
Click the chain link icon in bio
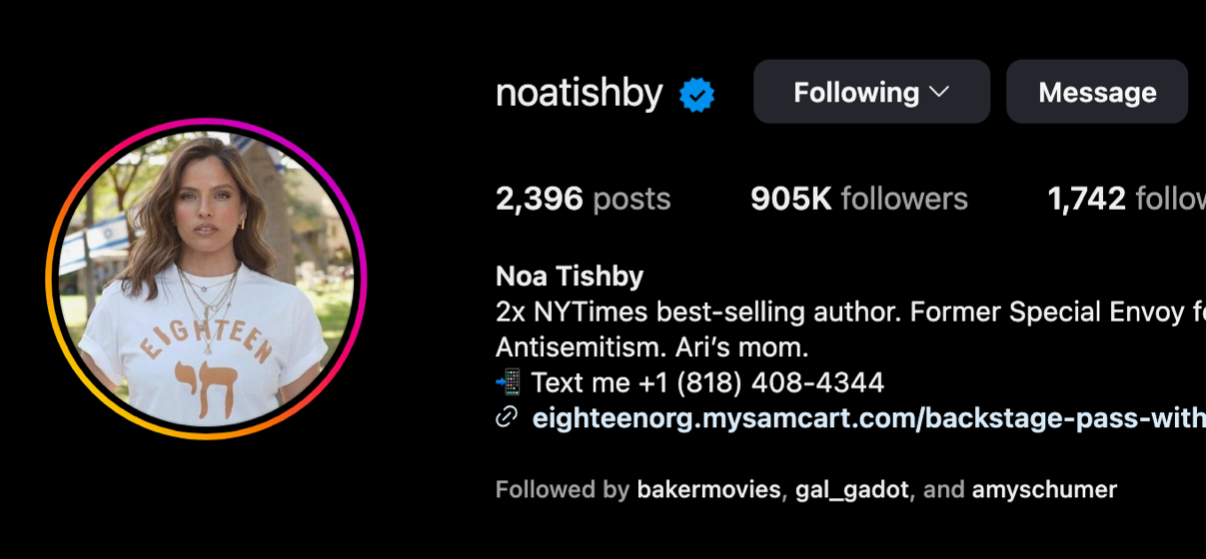pyautogui.click(x=507, y=418)
